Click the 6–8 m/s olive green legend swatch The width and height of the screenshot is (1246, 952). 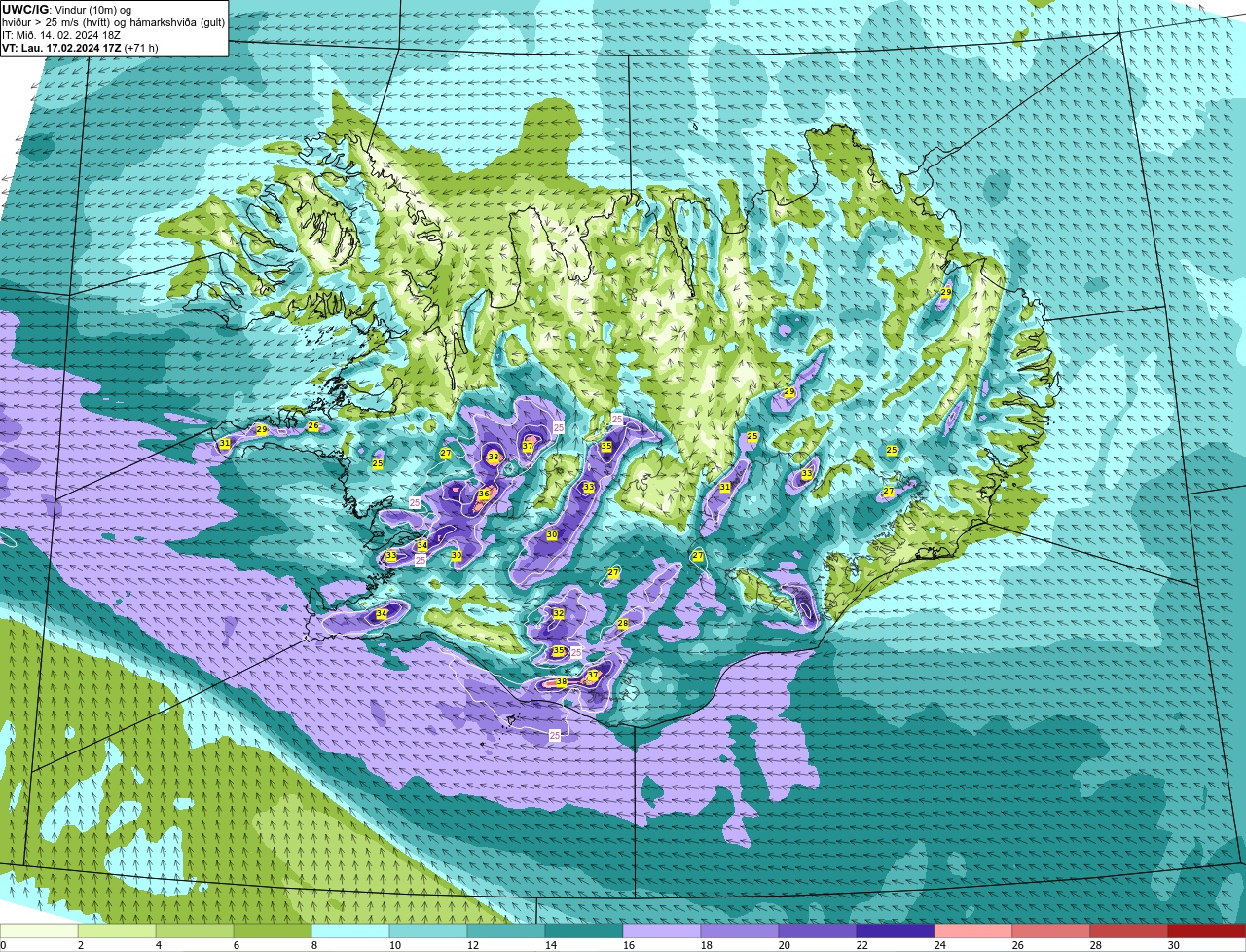273,932
